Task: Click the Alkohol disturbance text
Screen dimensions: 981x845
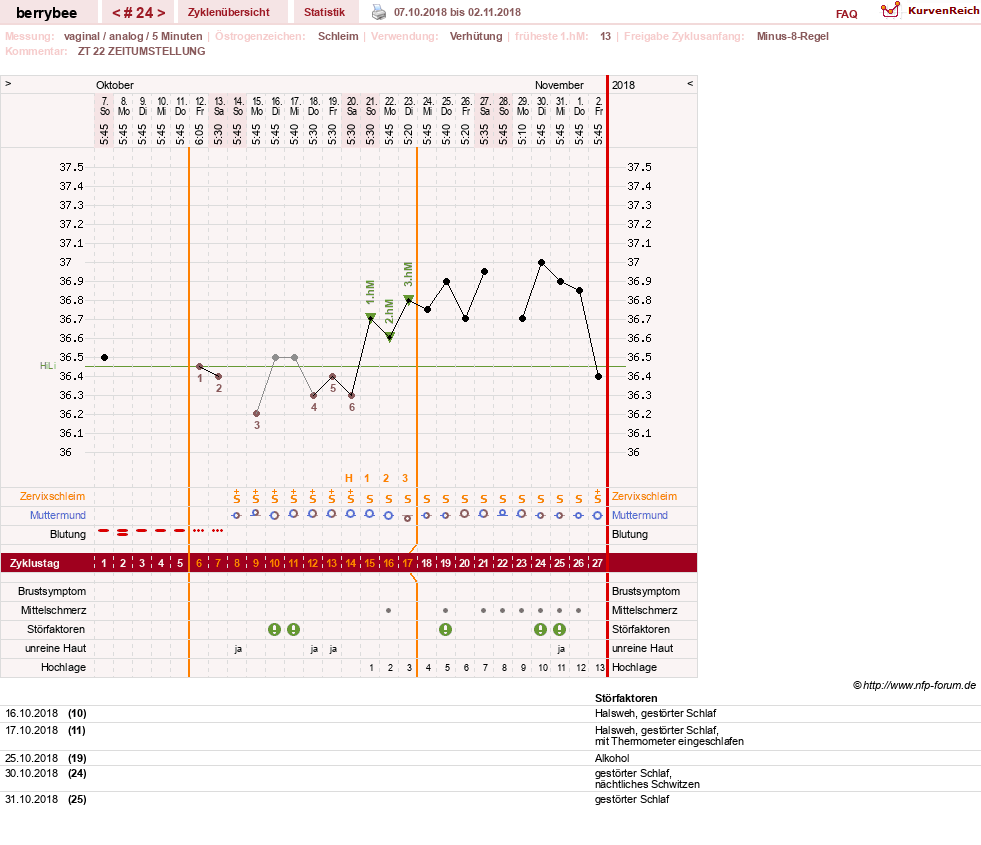Action: click(612, 758)
